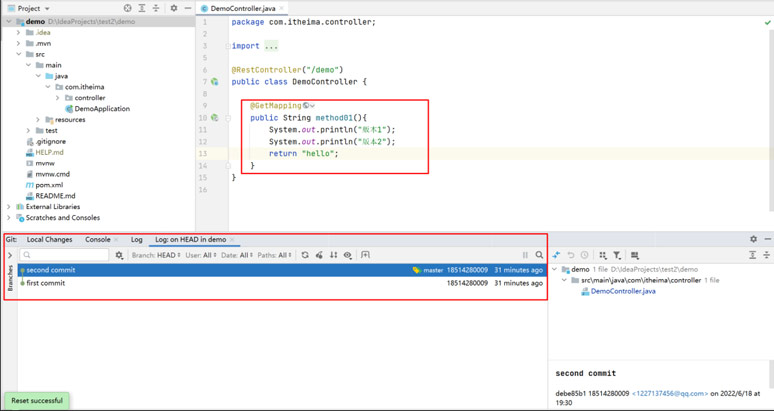Close the Console tab
774x411 pixels.
[116, 239]
